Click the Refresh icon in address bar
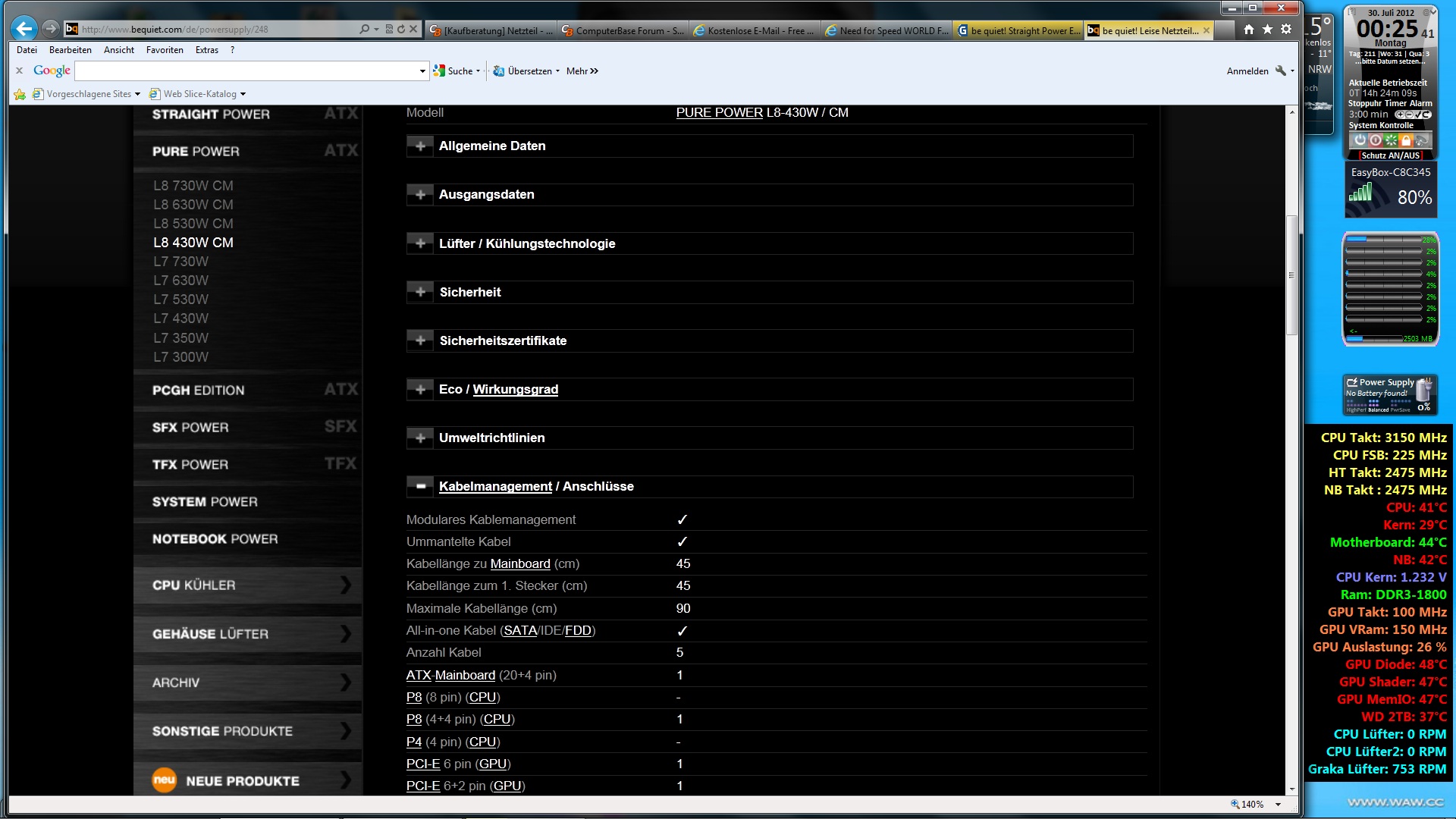The image size is (1456, 819). click(401, 29)
